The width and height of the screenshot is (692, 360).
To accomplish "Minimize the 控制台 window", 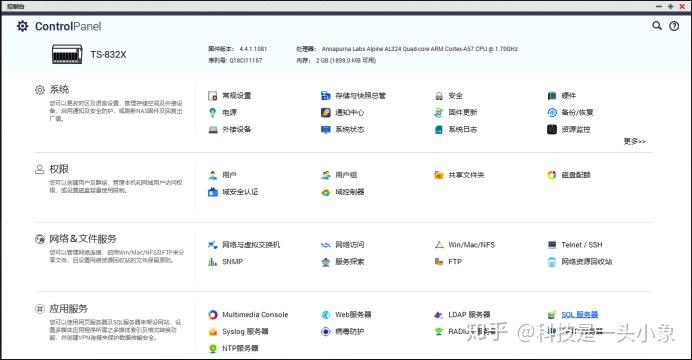I will tap(659, 6).
